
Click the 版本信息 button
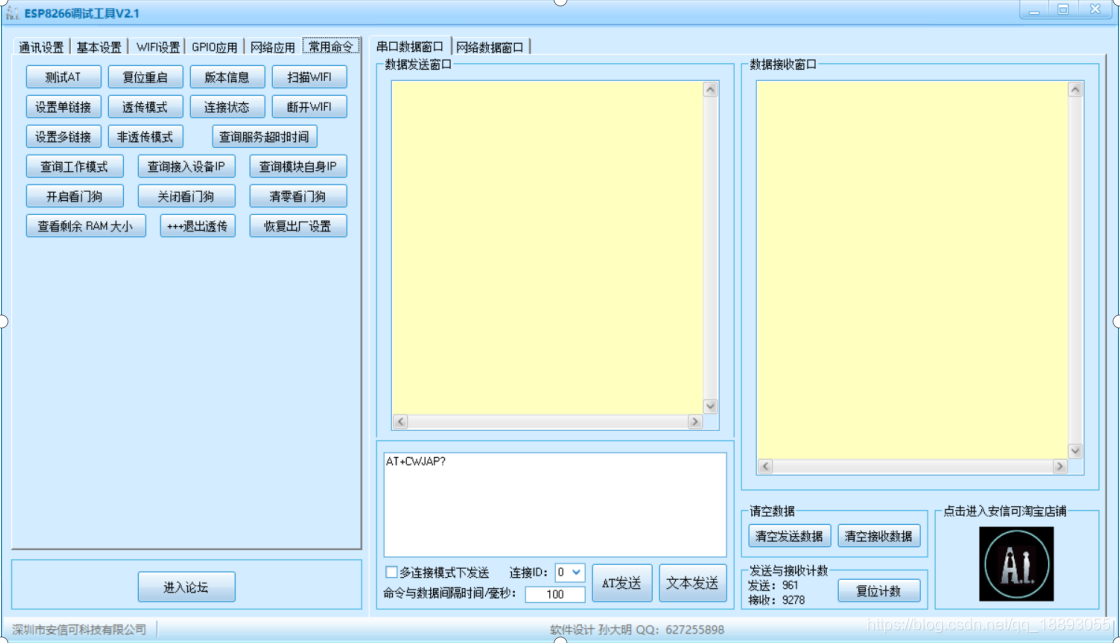227,77
